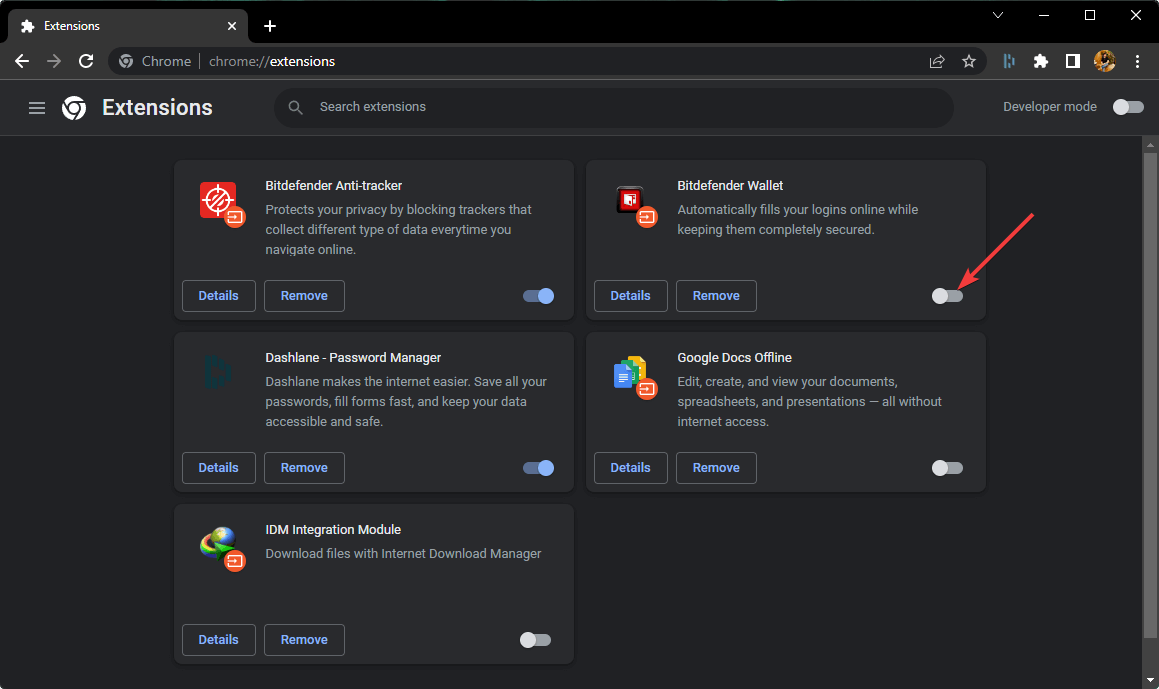
Task: Remove the Bitdefender Anti-tracker extension
Action: pos(304,295)
